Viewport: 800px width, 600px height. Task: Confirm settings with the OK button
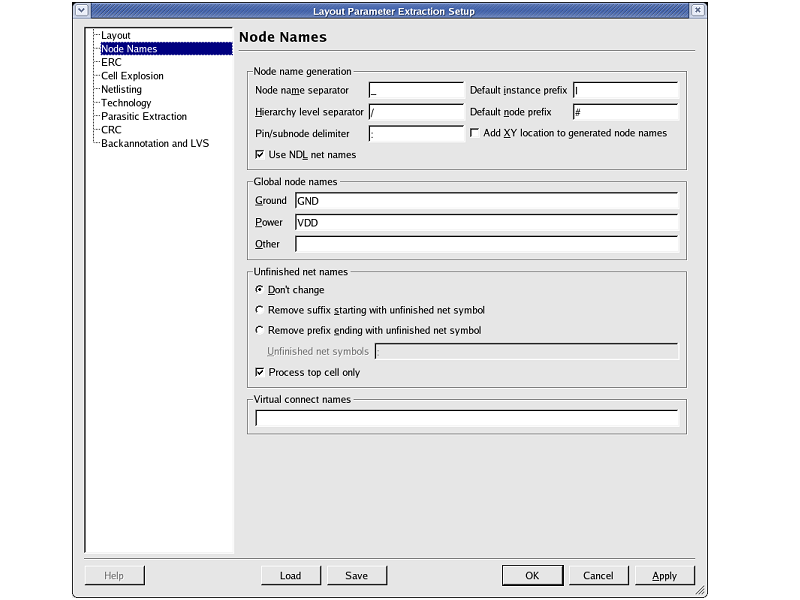point(532,575)
